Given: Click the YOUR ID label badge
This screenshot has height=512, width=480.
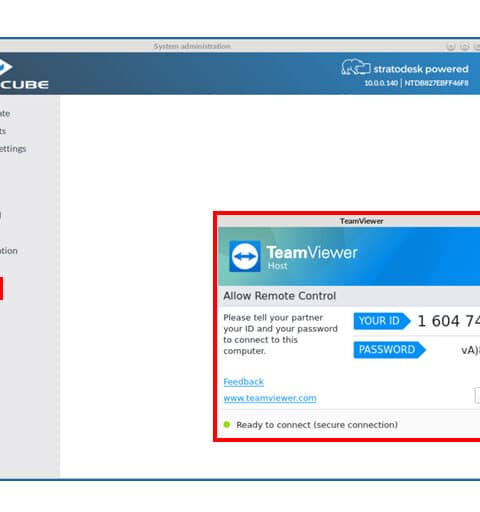Looking at the screenshot, I should click(382, 321).
